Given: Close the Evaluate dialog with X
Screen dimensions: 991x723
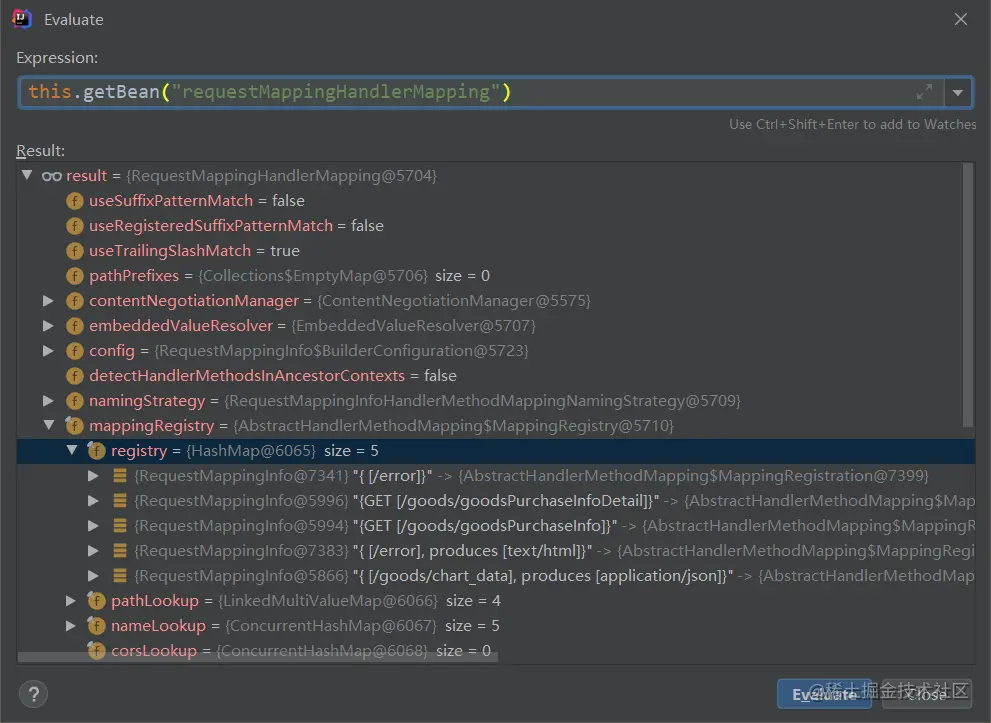Looking at the screenshot, I should 961,20.
